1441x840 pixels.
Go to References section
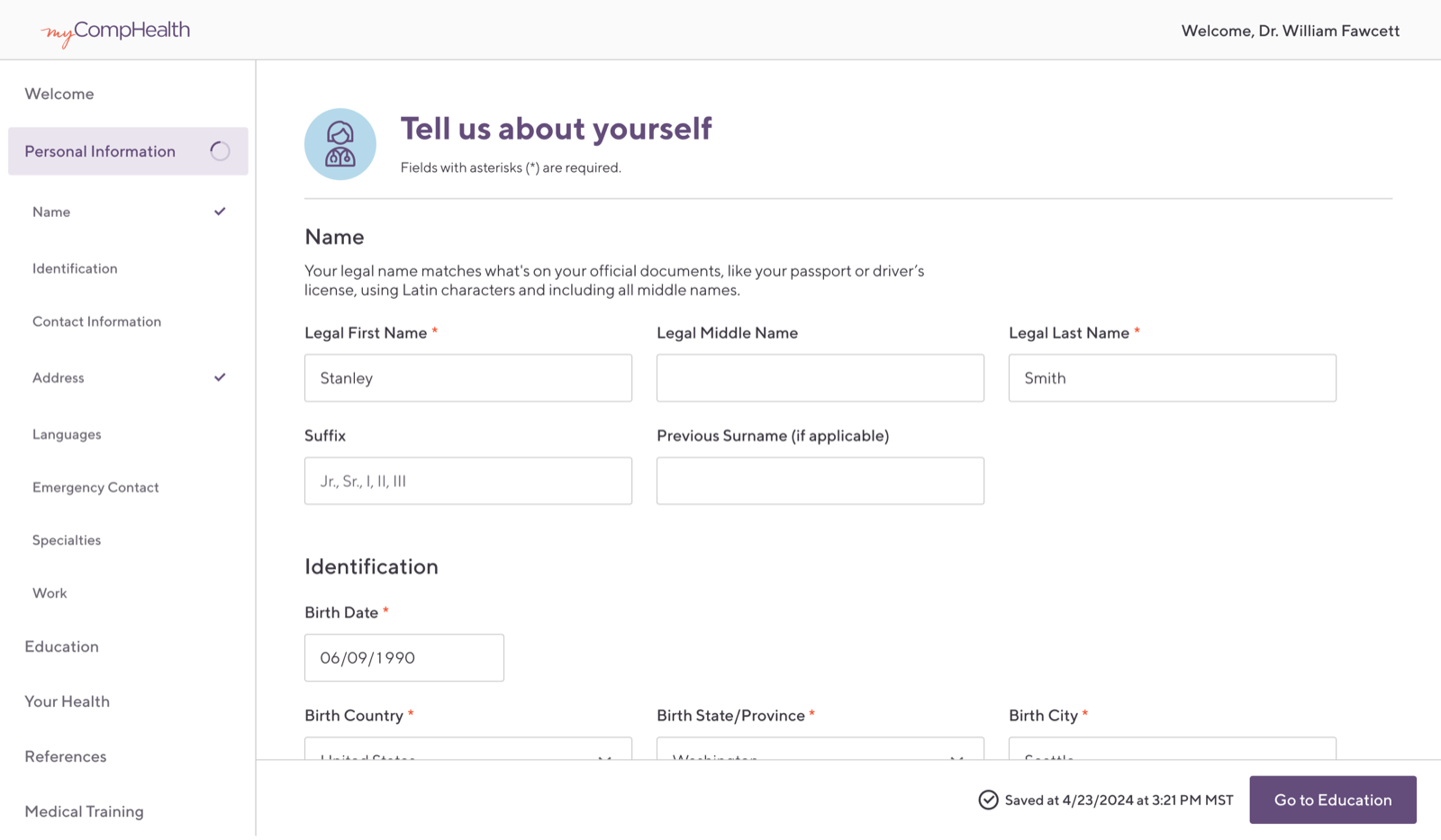65,756
